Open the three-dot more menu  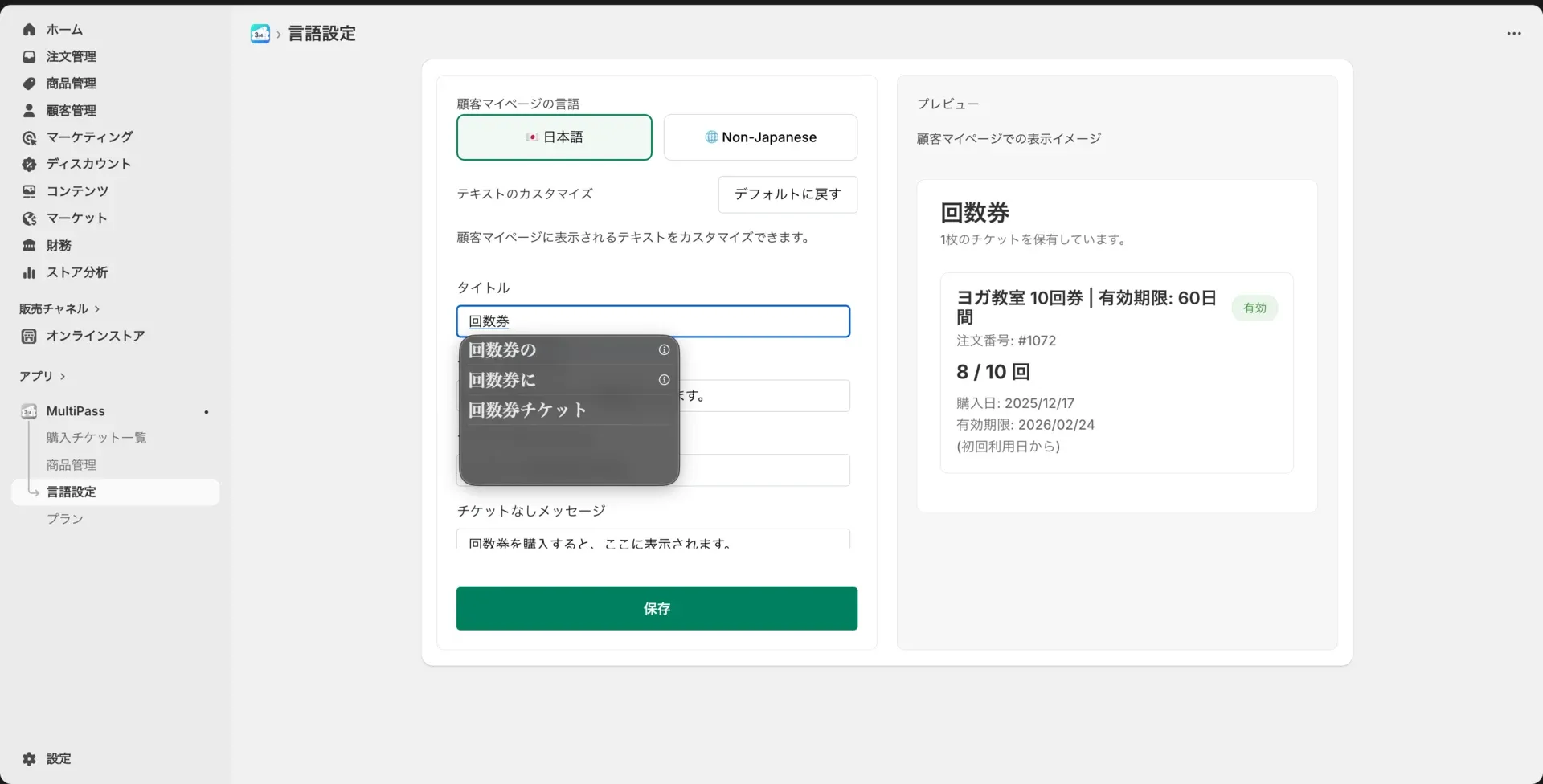point(1514,34)
